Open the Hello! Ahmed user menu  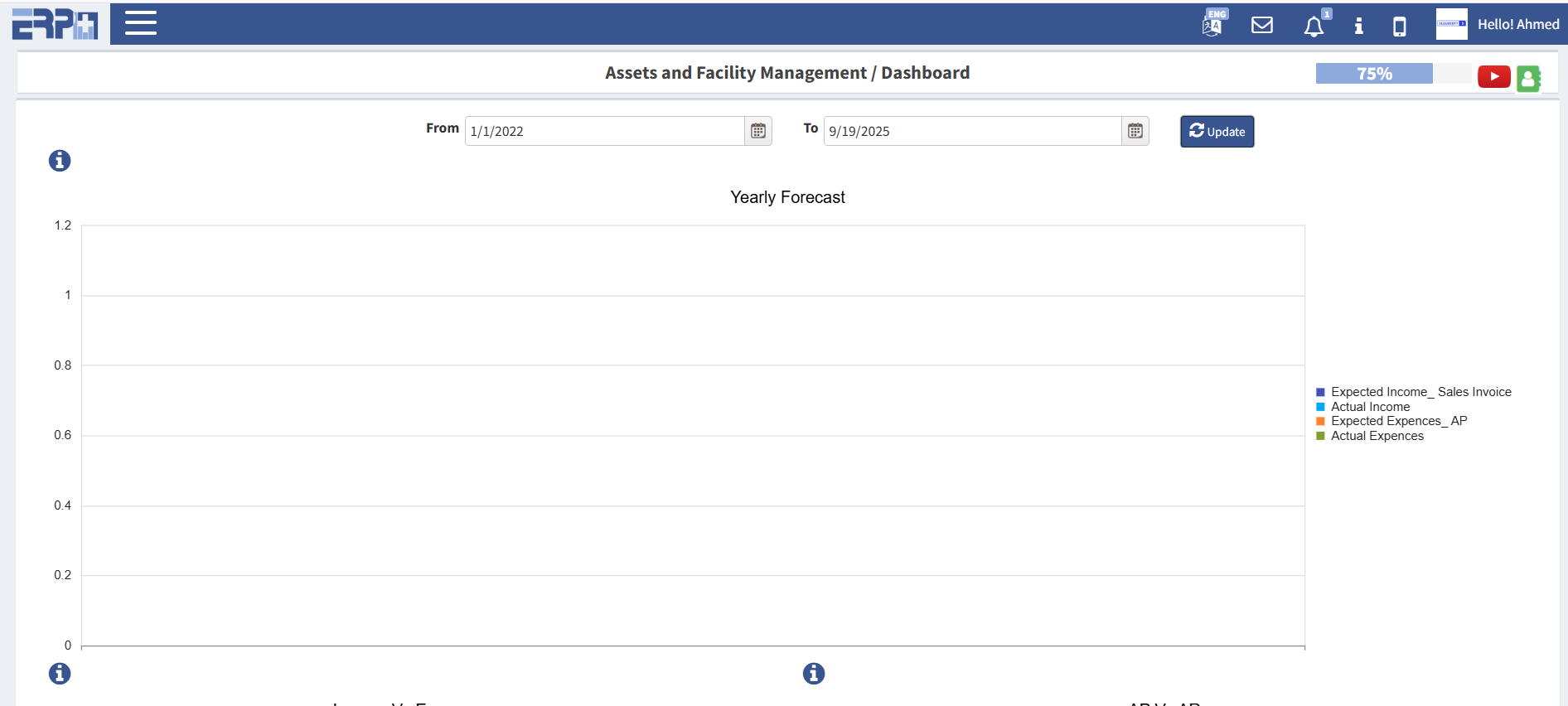(1517, 25)
